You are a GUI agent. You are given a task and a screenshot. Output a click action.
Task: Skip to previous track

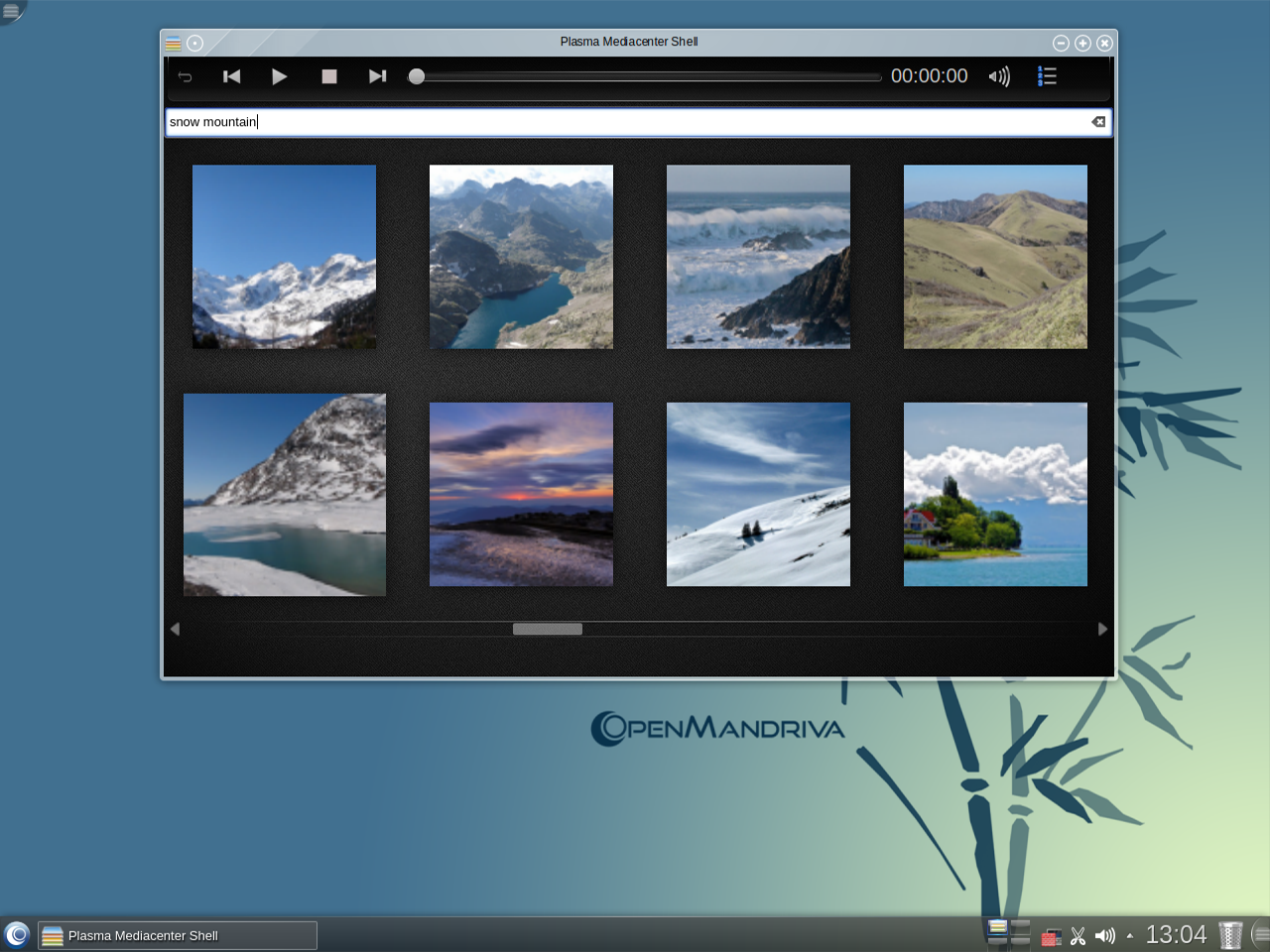click(x=231, y=76)
